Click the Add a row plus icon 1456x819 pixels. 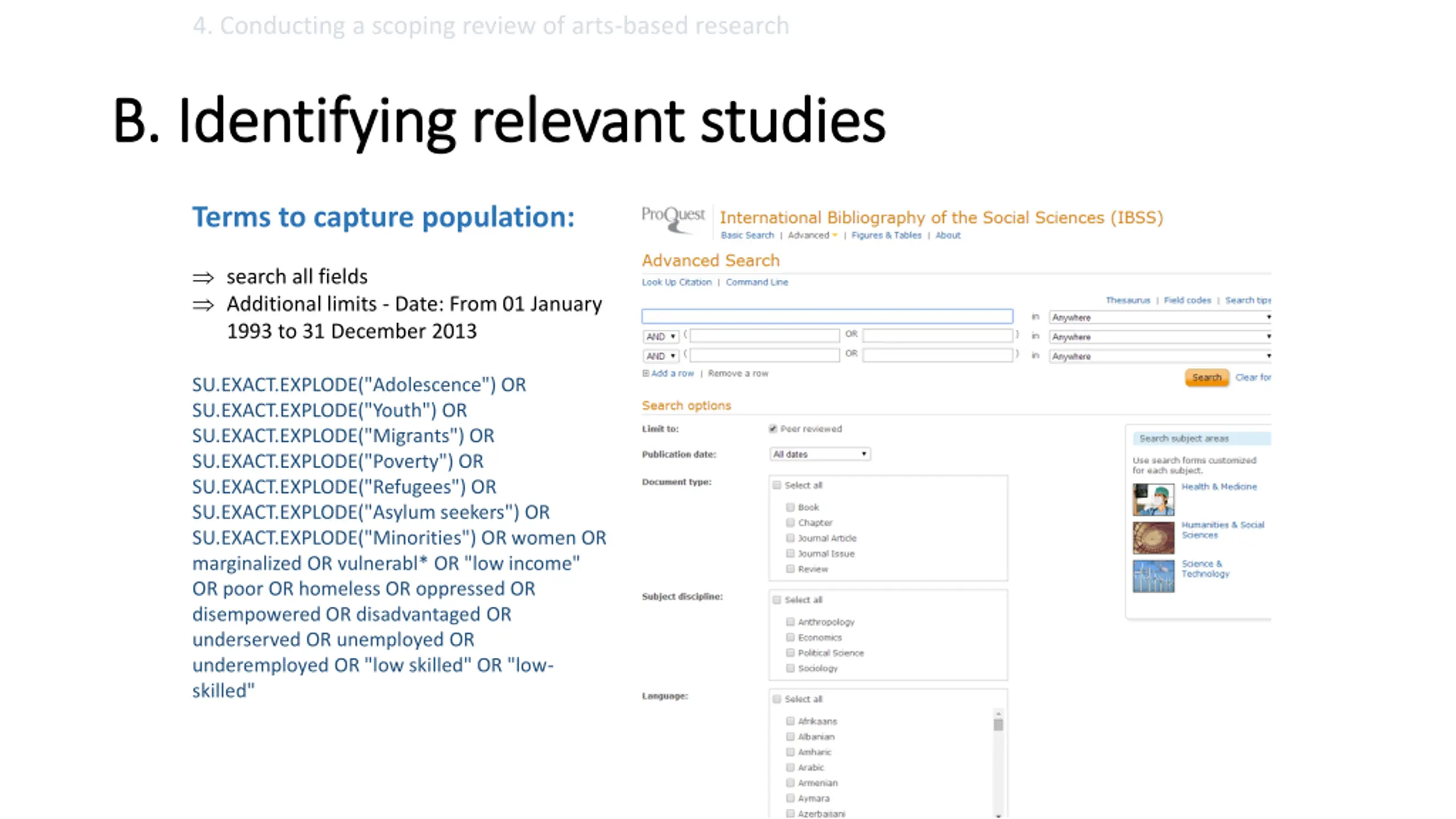click(646, 373)
